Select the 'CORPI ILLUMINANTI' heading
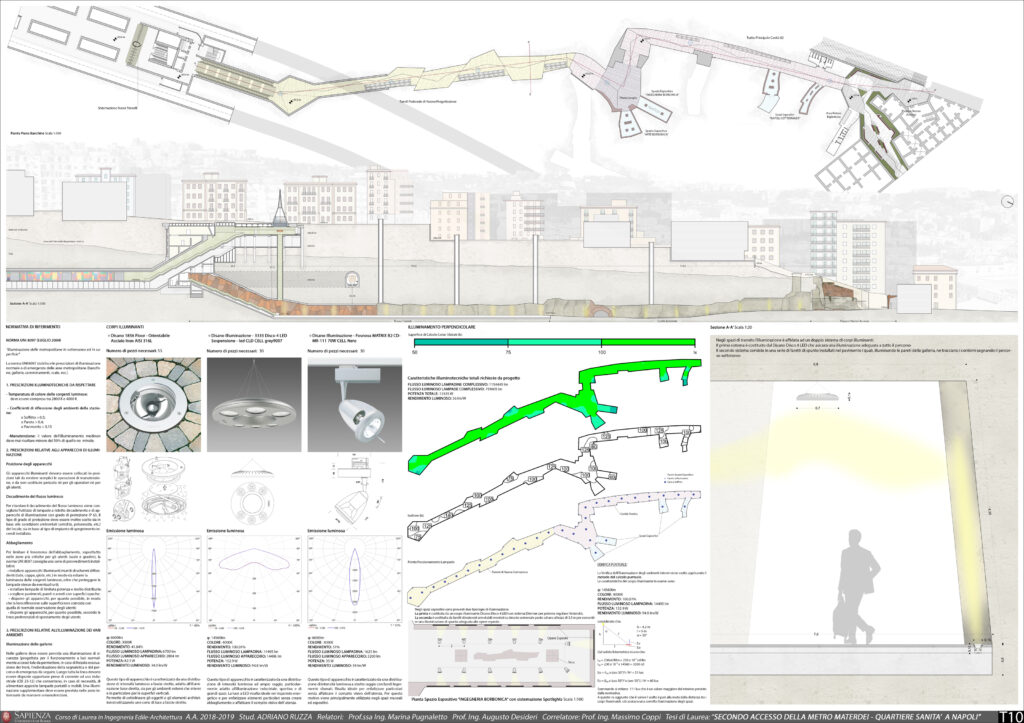Viewport: 1024px width, 723px height. pyautogui.click(x=125, y=327)
